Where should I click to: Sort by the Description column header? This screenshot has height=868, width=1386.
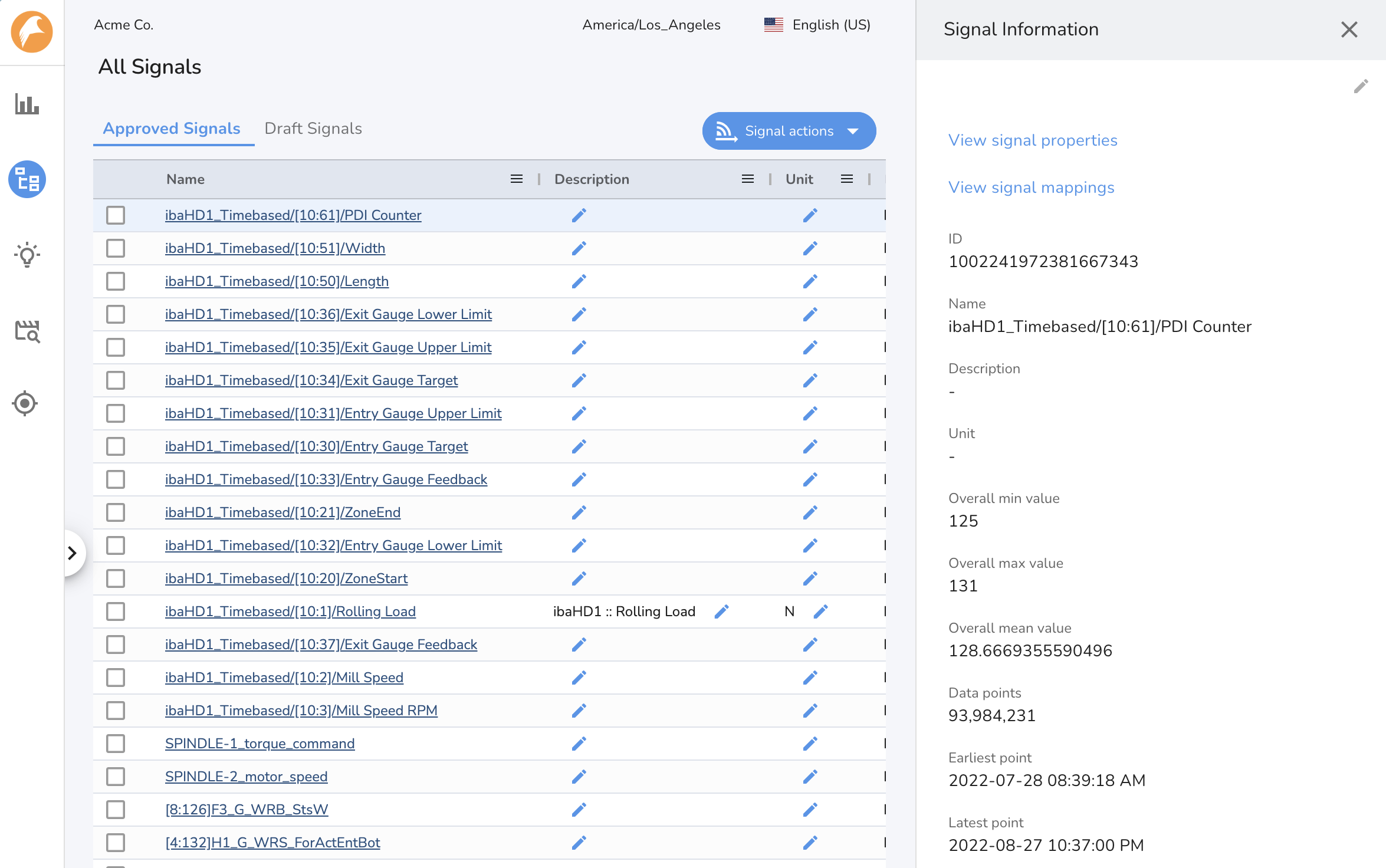point(592,179)
